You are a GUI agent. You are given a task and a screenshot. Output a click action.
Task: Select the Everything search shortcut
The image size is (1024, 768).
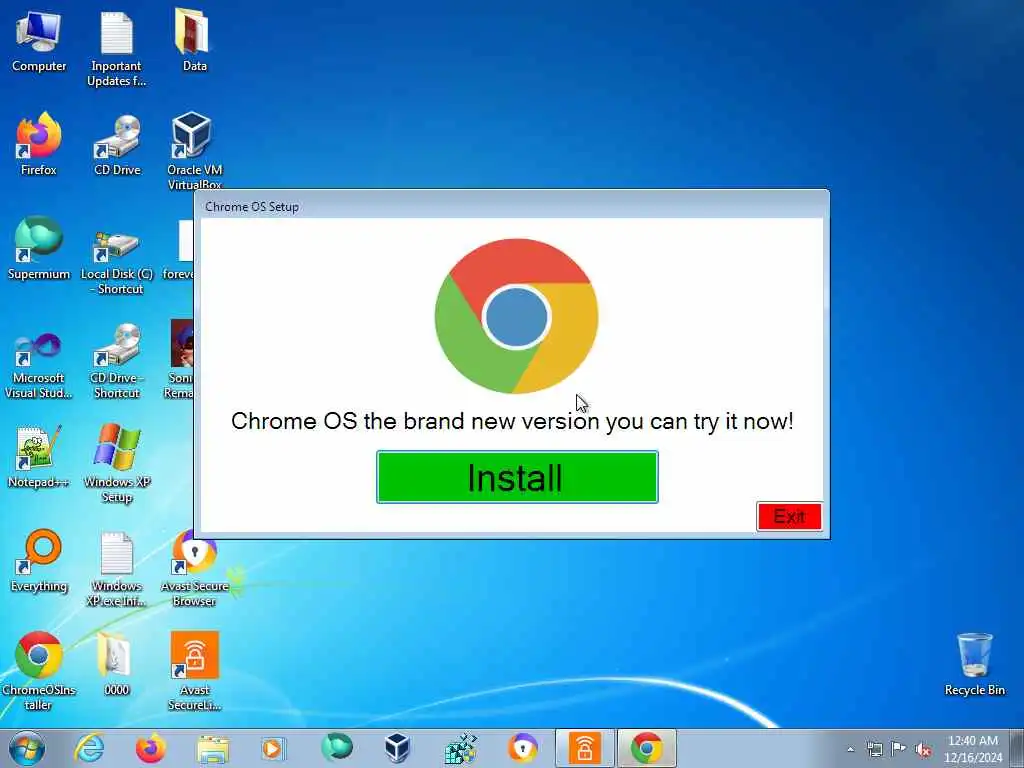39,560
